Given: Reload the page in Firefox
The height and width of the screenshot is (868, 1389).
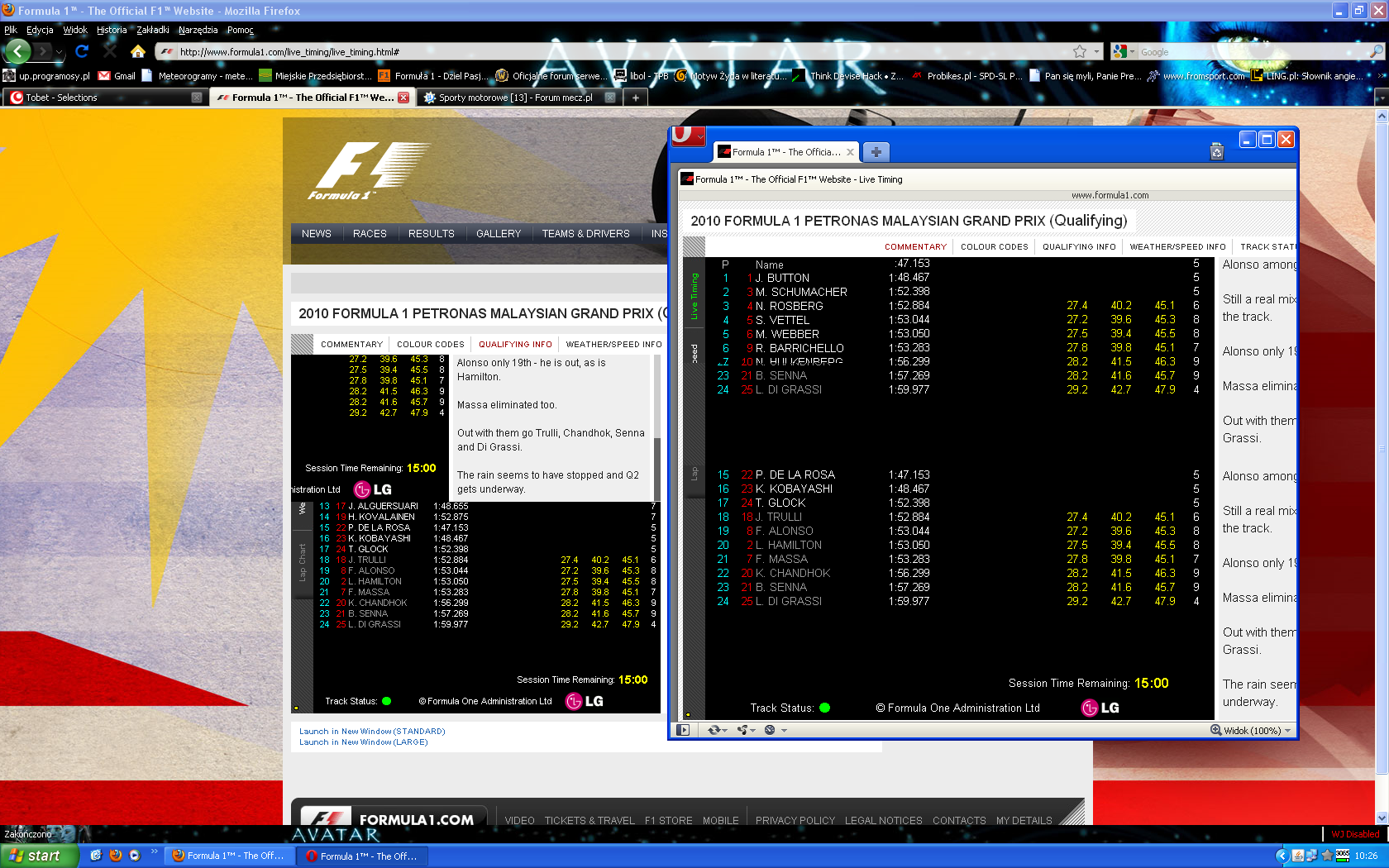Looking at the screenshot, I should [82, 51].
